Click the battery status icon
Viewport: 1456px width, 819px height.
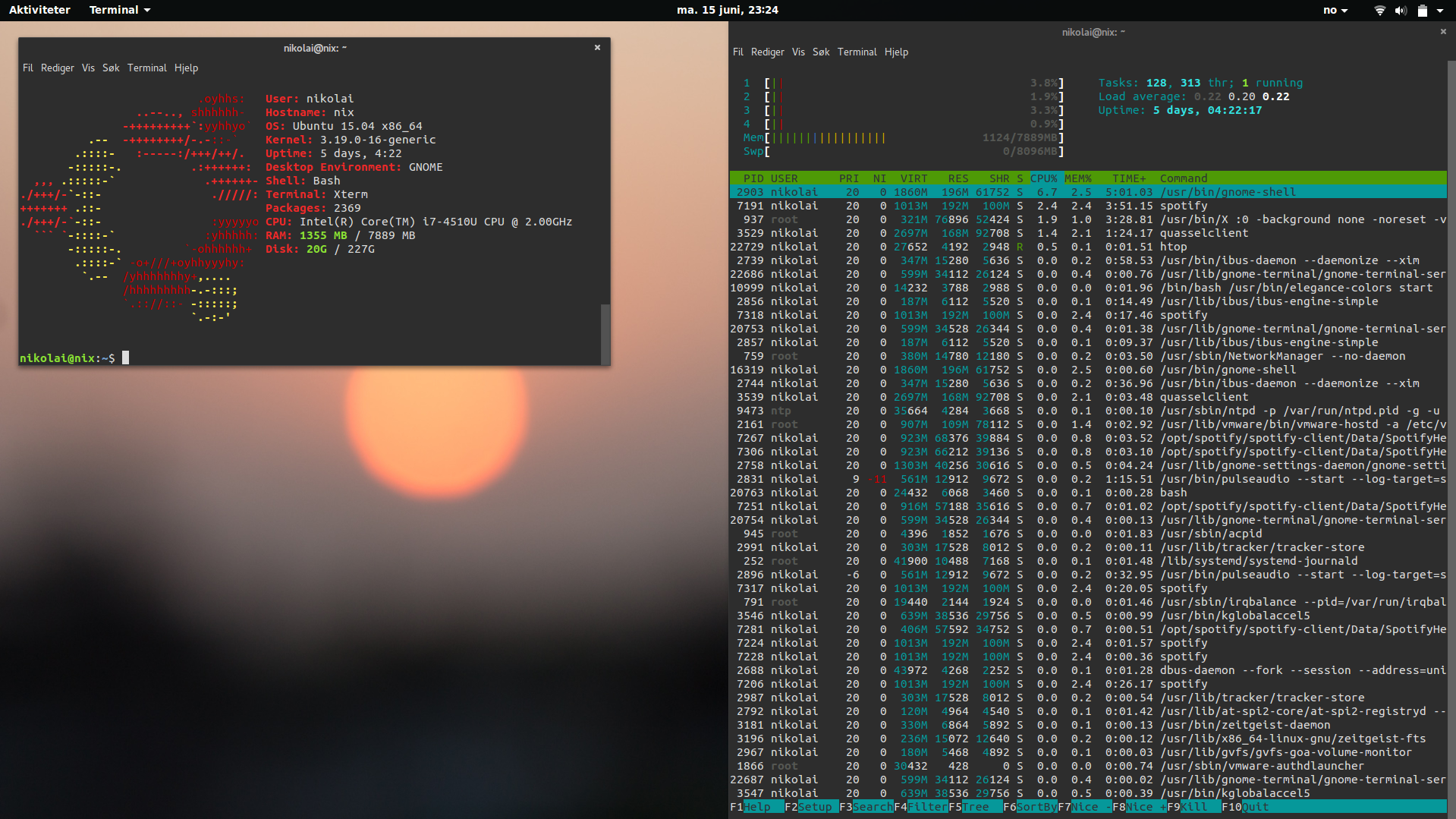click(x=1423, y=10)
